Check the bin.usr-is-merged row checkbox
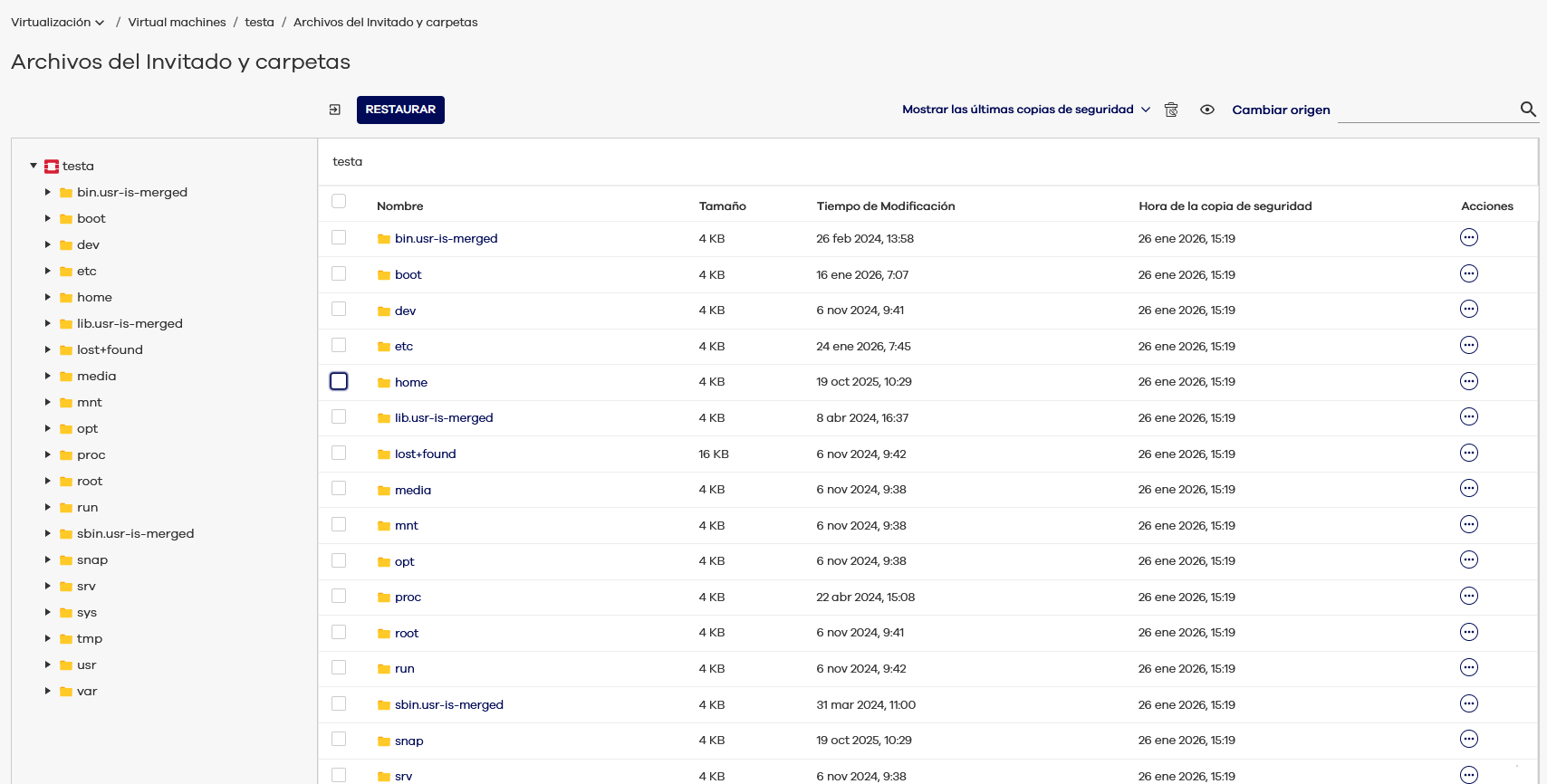 click(x=339, y=237)
